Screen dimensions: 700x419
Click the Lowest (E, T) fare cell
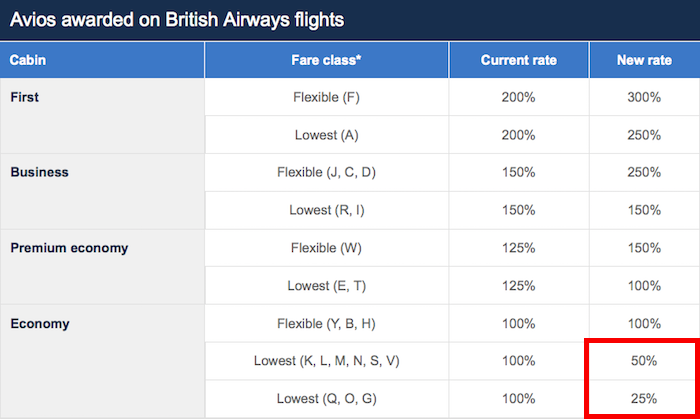point(326,286)
